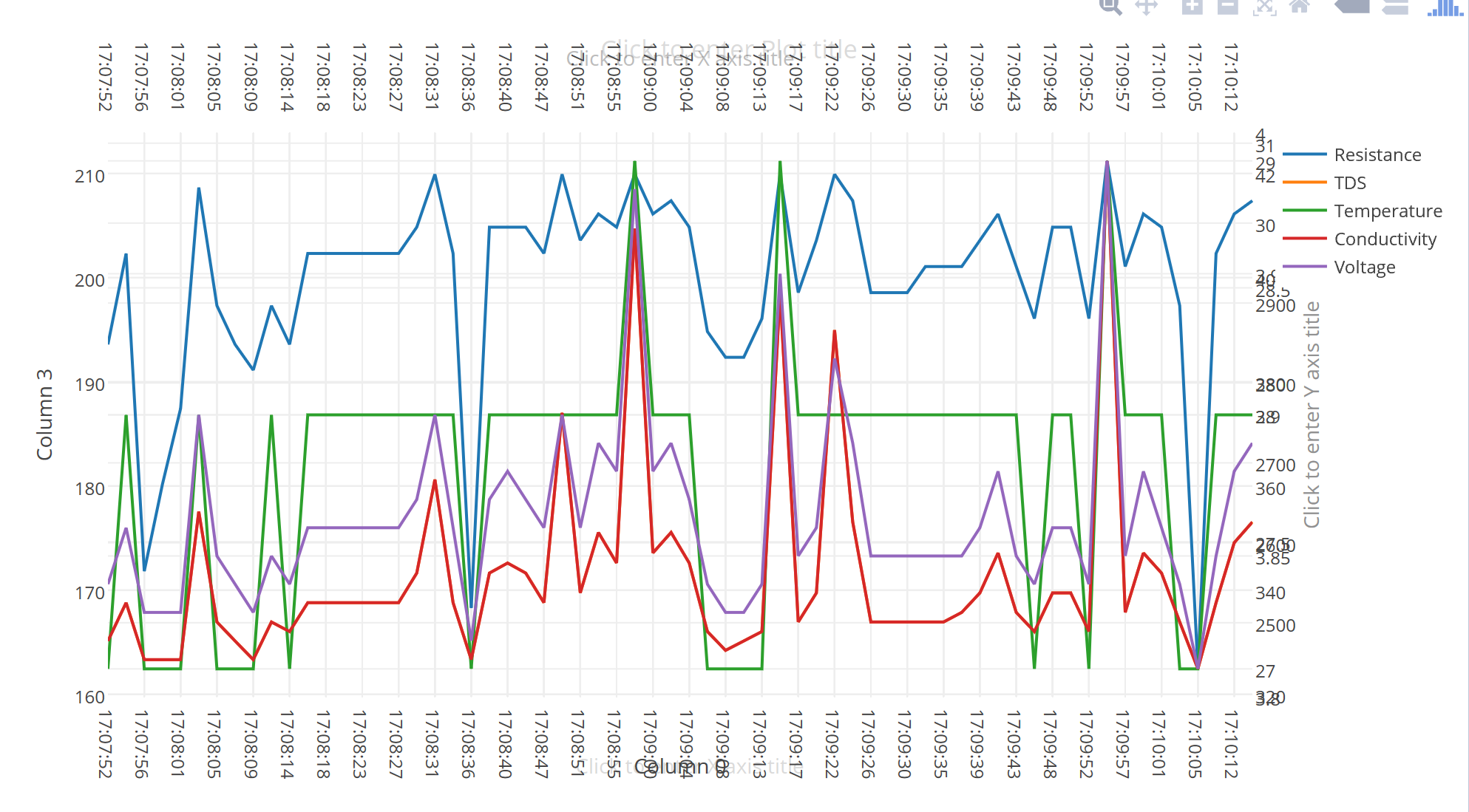The image size is (1469, 812).
Task: Click the Zoom out minus button
Action: (1227, 7)
